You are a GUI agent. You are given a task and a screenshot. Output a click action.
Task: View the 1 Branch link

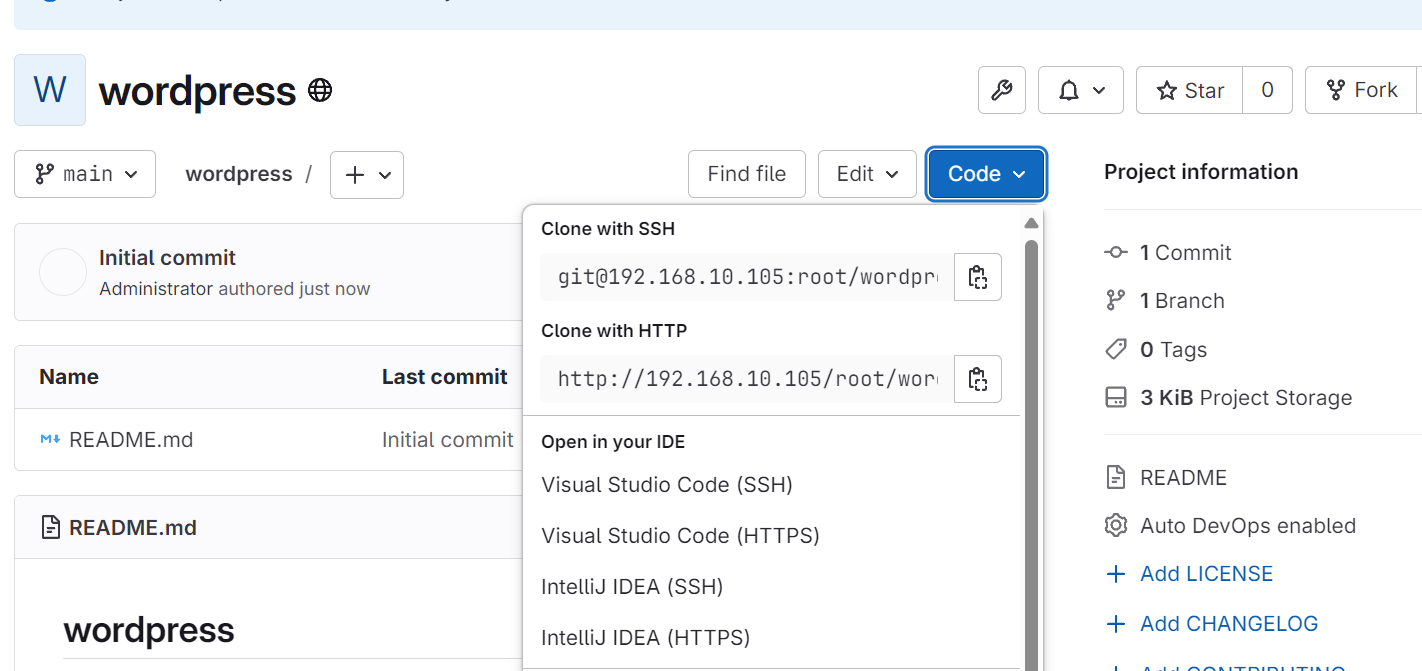coord(1182,301)
